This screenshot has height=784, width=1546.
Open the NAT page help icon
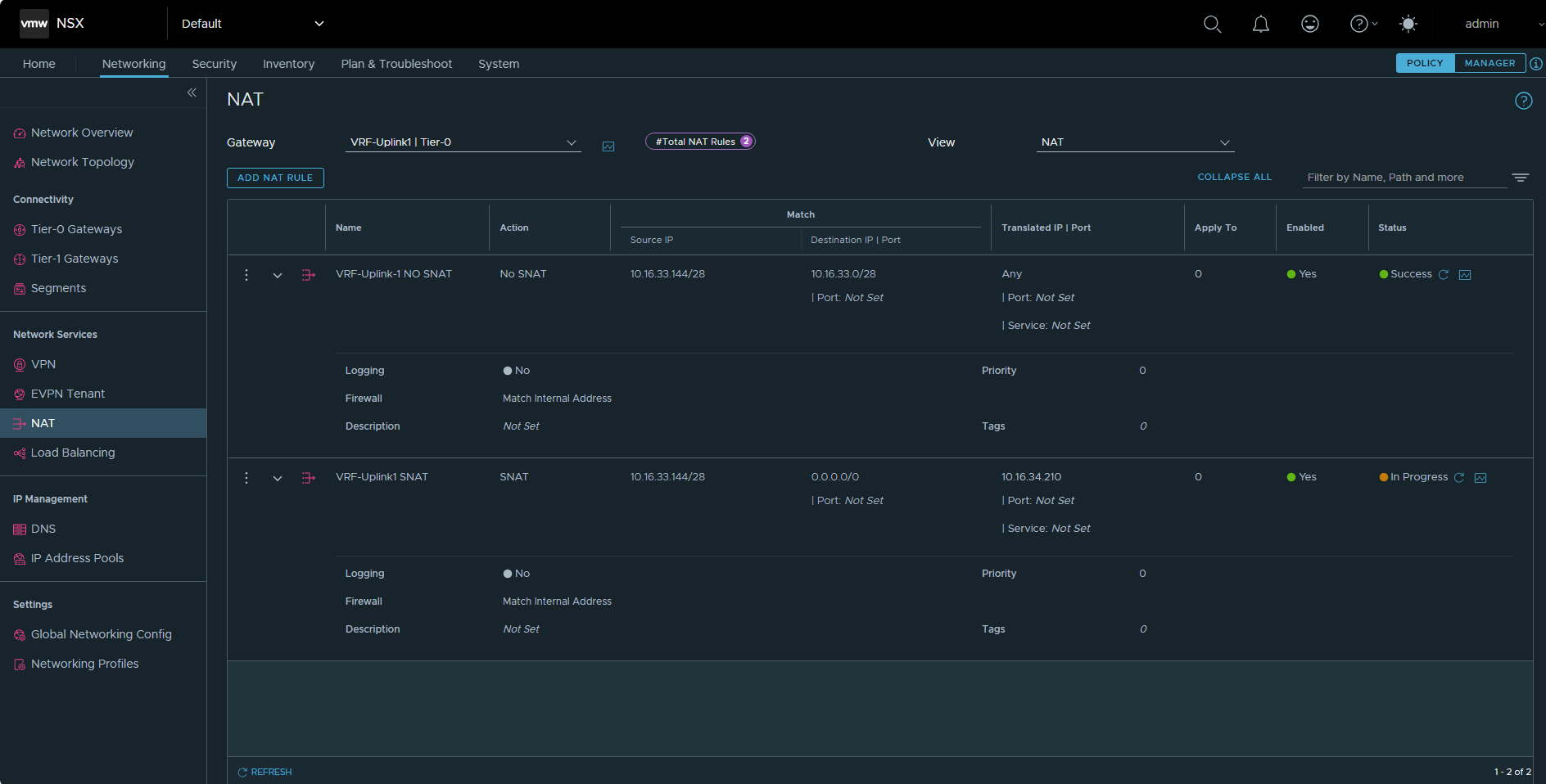pyautogui.click(x=1523, y=101)
